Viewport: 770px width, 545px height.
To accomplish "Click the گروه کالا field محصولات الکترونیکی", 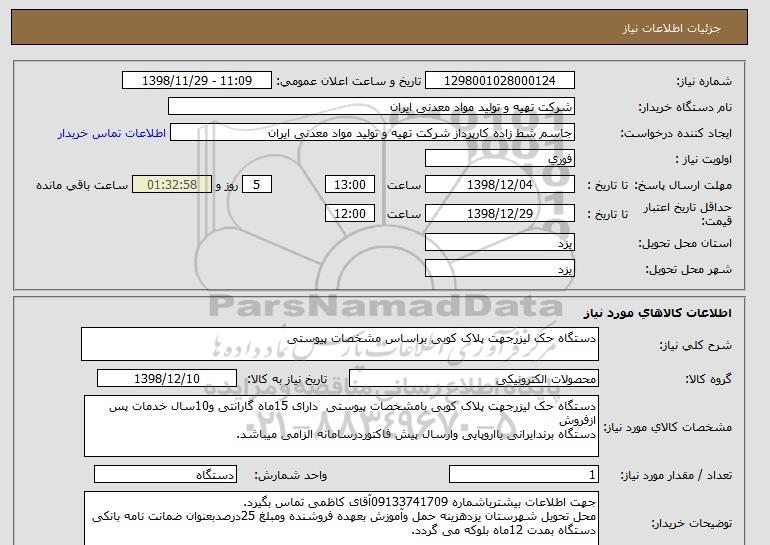I will 474,379.
